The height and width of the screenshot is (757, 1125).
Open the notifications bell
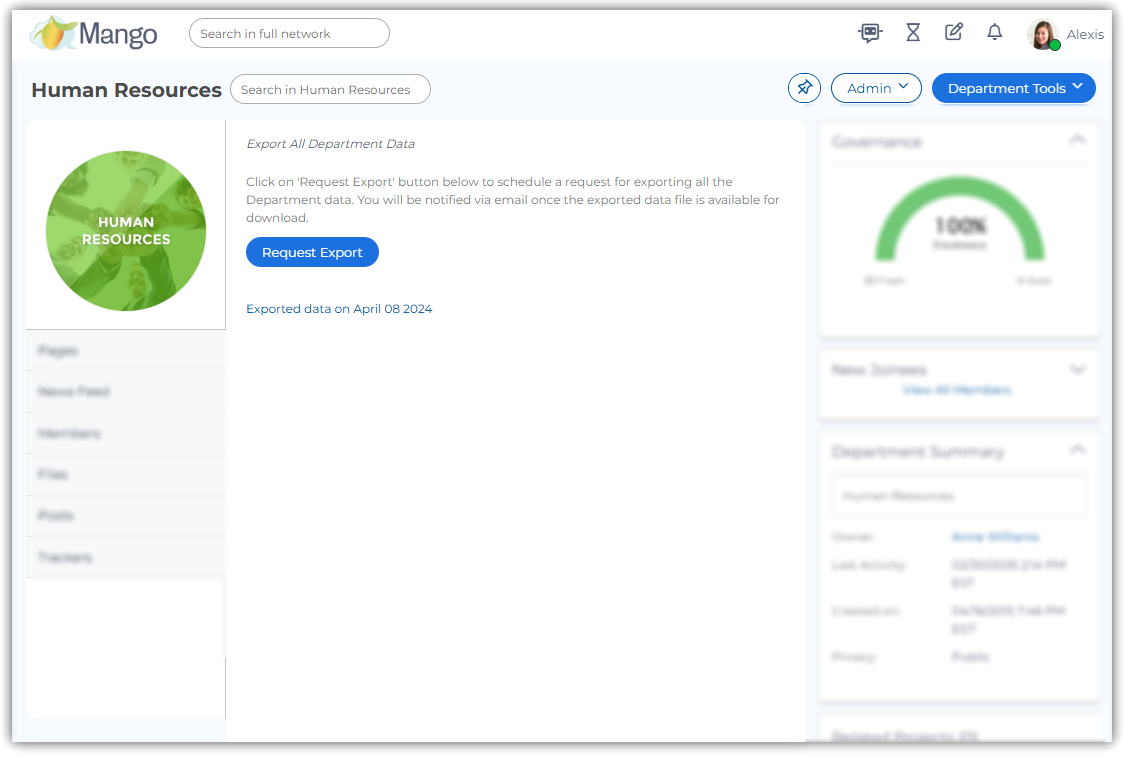click(994, 33)
